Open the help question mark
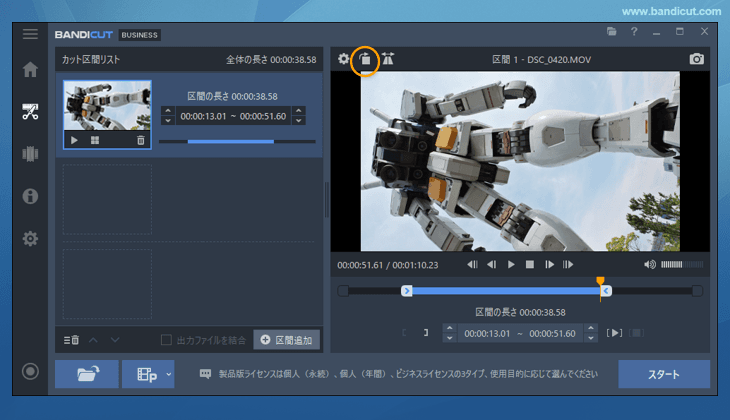The image size is (730, 420). 634,31
